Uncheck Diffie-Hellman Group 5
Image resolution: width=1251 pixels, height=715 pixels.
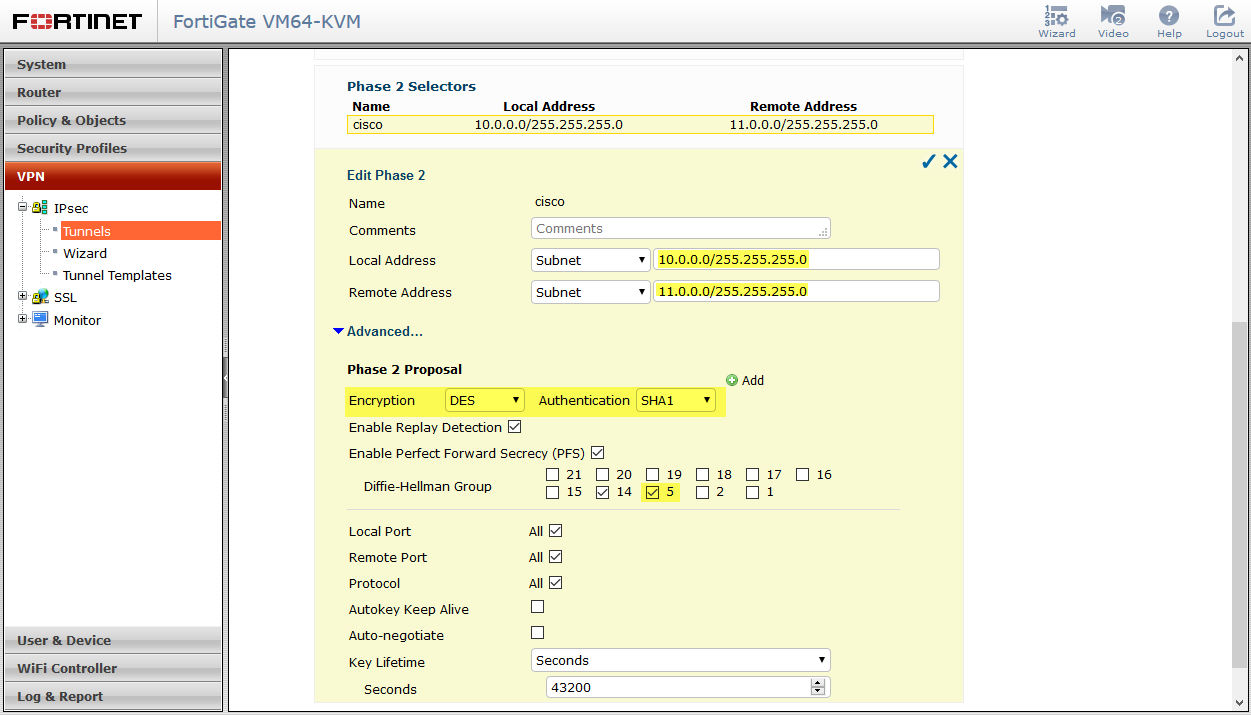(653, 492)
